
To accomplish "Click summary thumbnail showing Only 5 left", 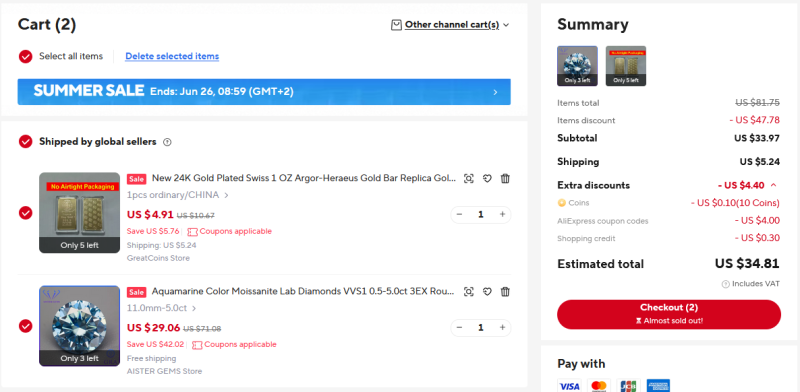I will [x=626, y=66].
